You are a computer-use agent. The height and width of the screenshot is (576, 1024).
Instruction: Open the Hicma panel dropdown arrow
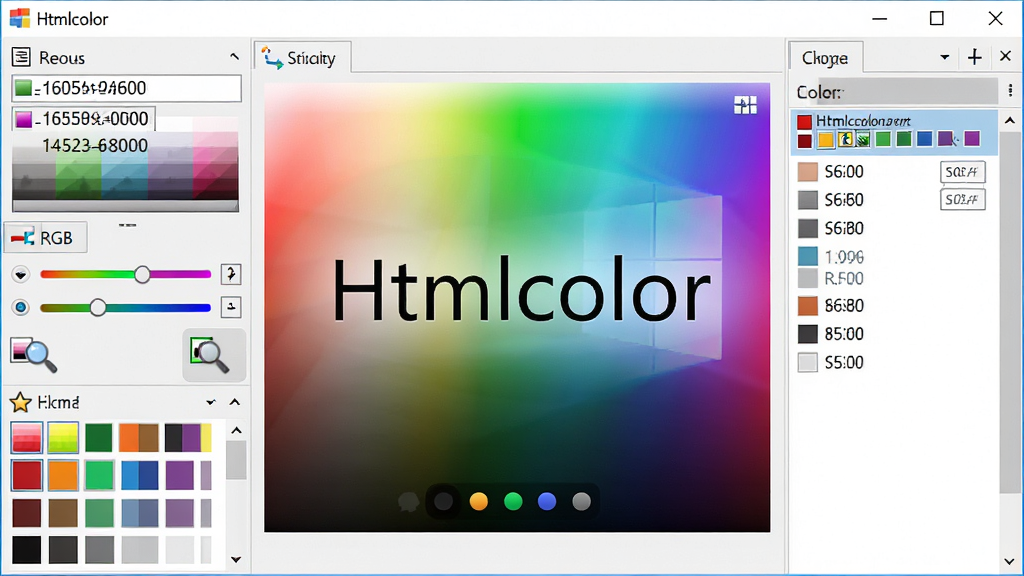coord(210,402)
